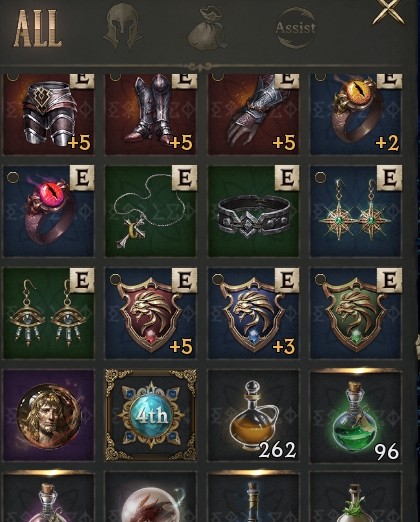420x522 pixels.
Task: Select the blue lion crest +3
Action: pos(253,313)
